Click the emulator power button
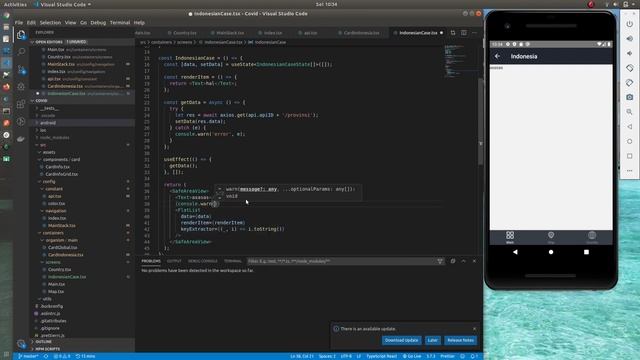This screenshot has height=360, width=640. pyautogui.click(x=629, y=24)
